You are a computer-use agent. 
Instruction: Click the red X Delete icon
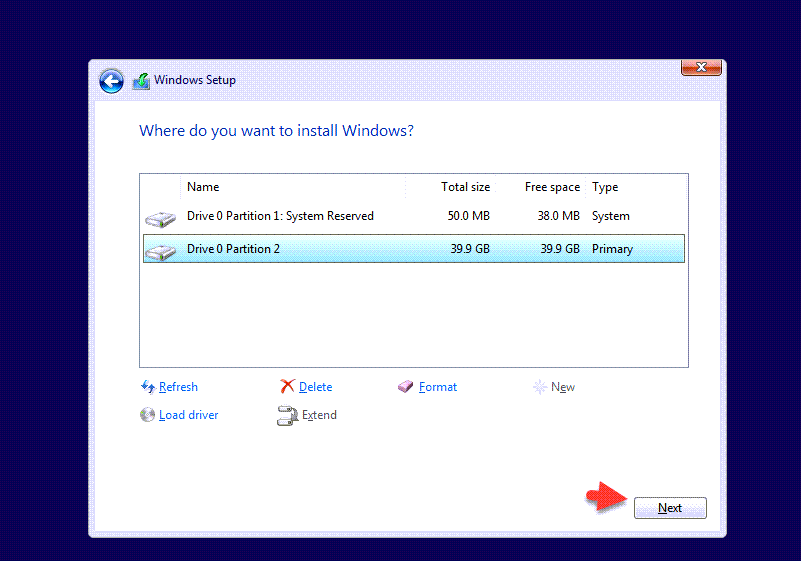(288, 387)
